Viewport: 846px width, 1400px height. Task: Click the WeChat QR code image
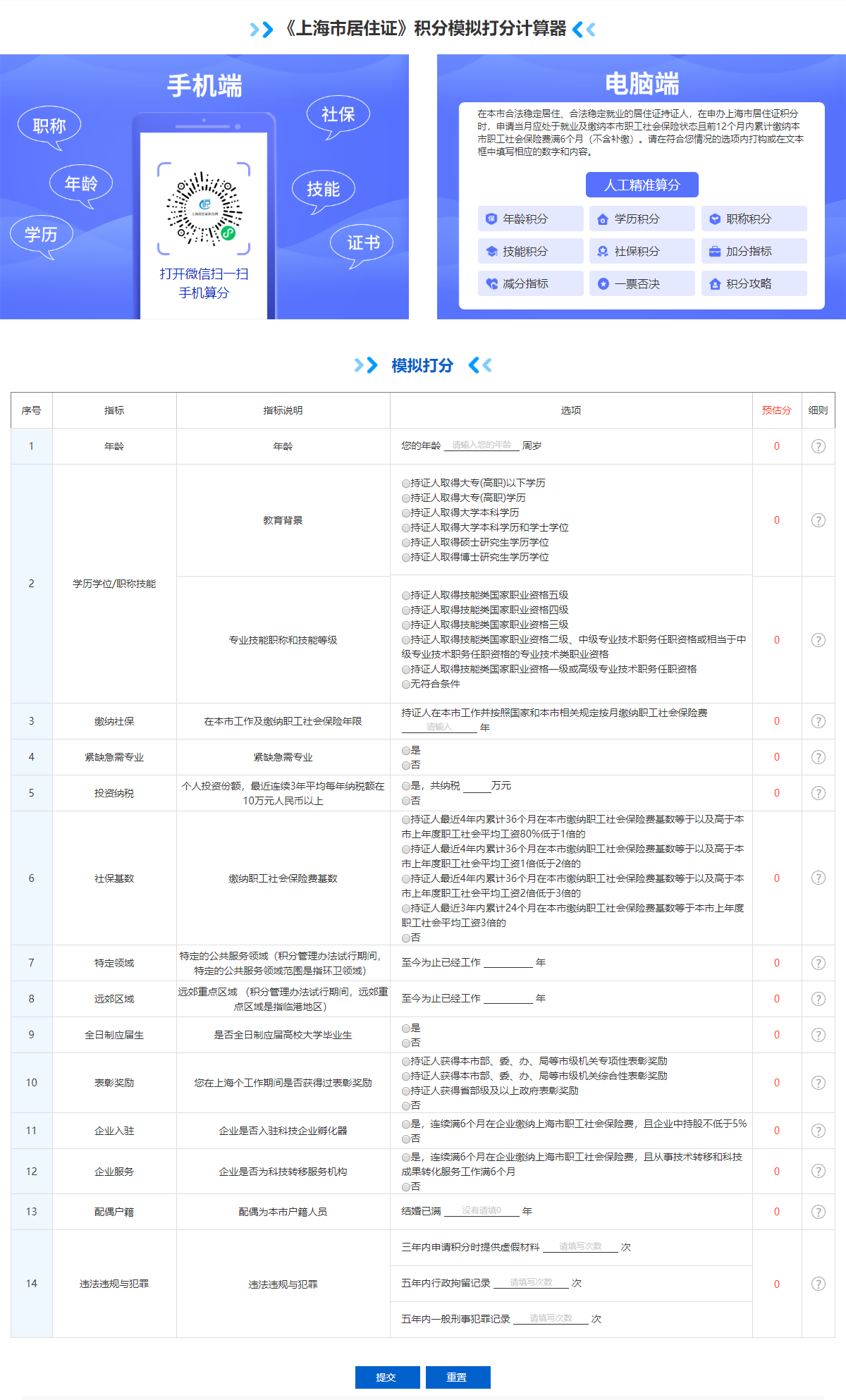coord(204,209)
